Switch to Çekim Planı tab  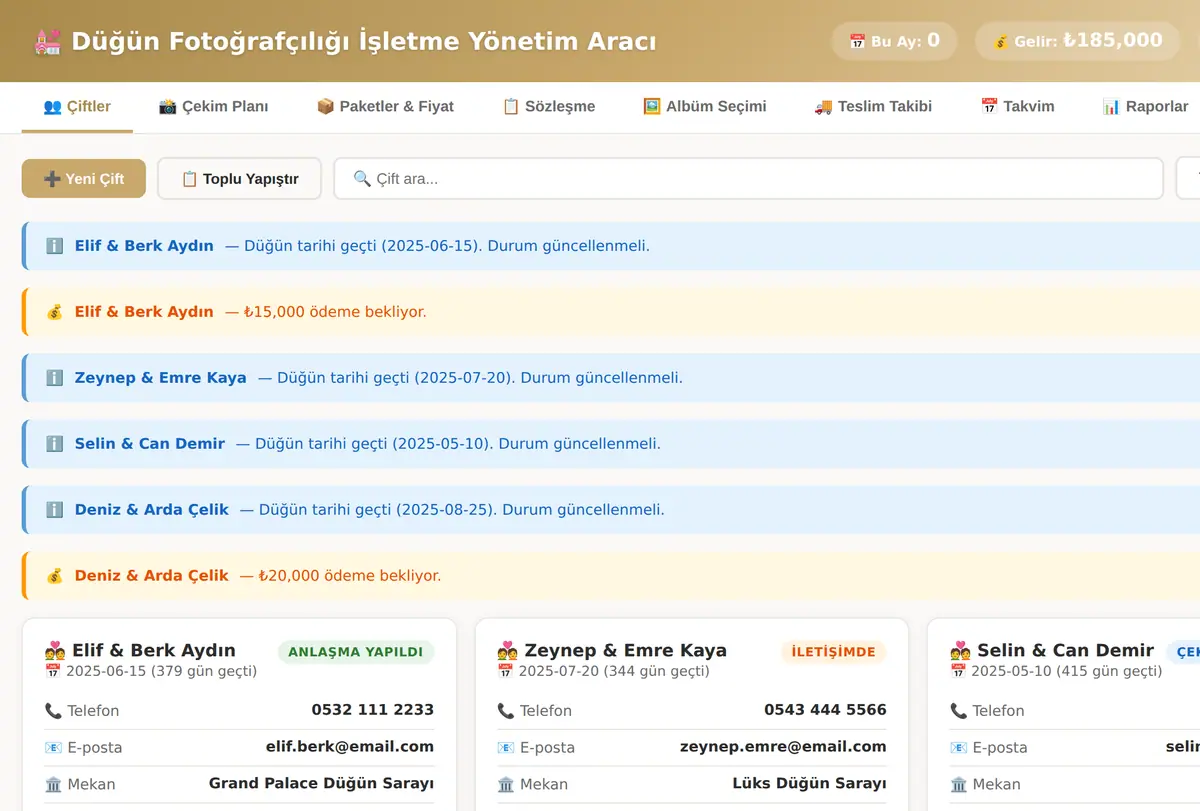tap(213, 106)
